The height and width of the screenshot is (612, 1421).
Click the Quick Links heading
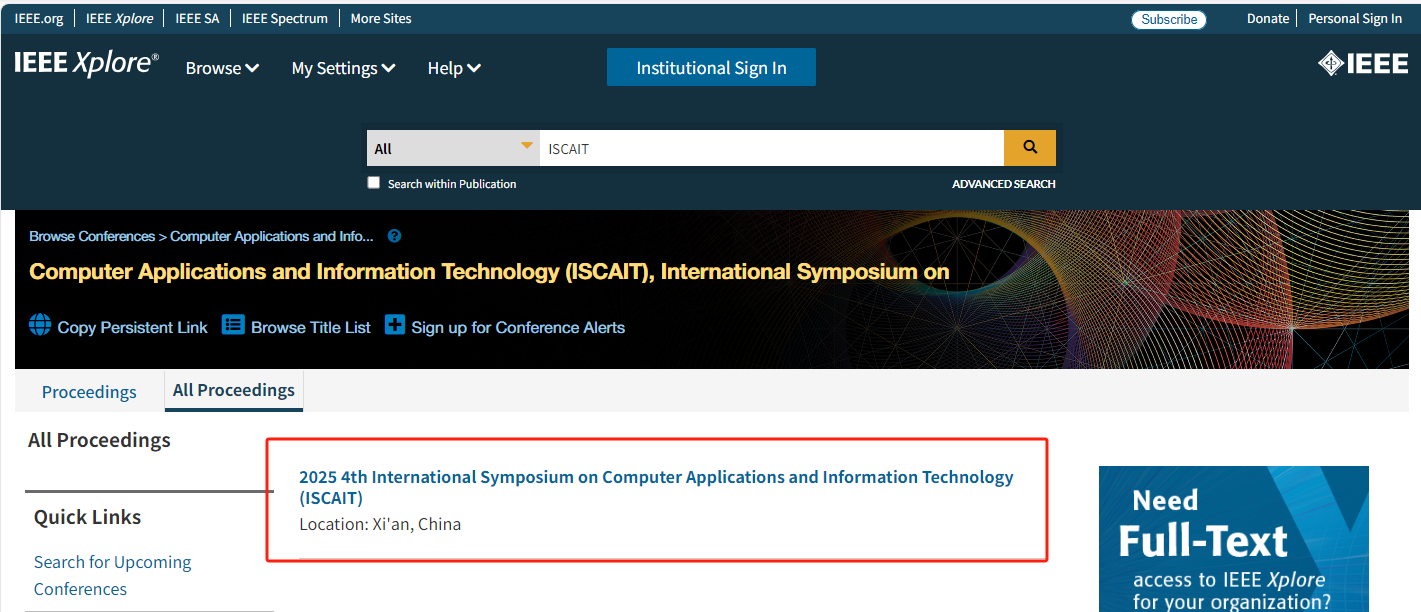pyautogui.click(x=87, y=517)
